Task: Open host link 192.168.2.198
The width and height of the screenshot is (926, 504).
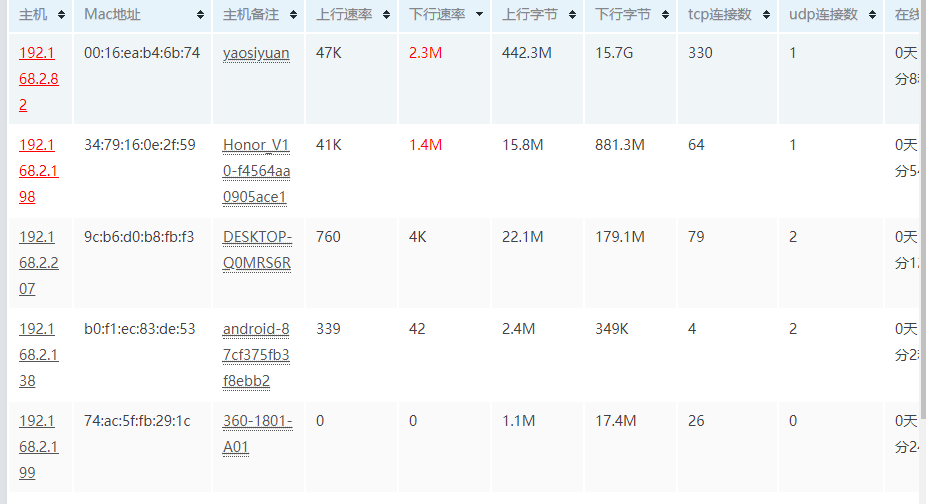Action: pos(38,171)
